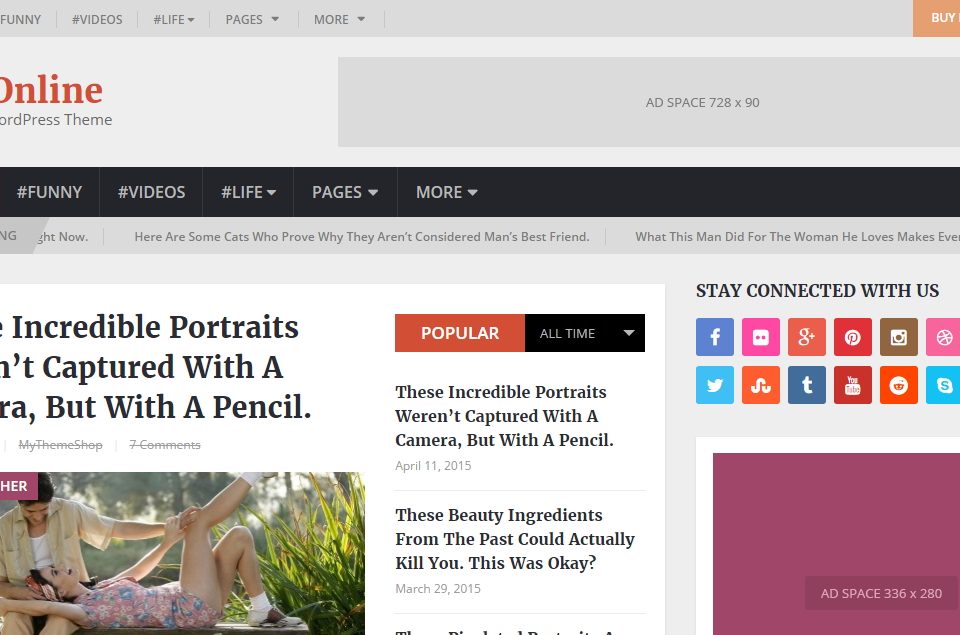
Task: Select #VIDEOS in the top gray bar
Action: [97, 20]
